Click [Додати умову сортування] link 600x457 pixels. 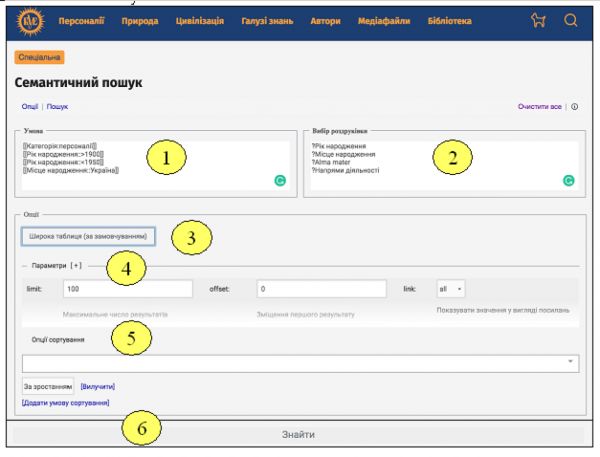[x=65, y=403]
